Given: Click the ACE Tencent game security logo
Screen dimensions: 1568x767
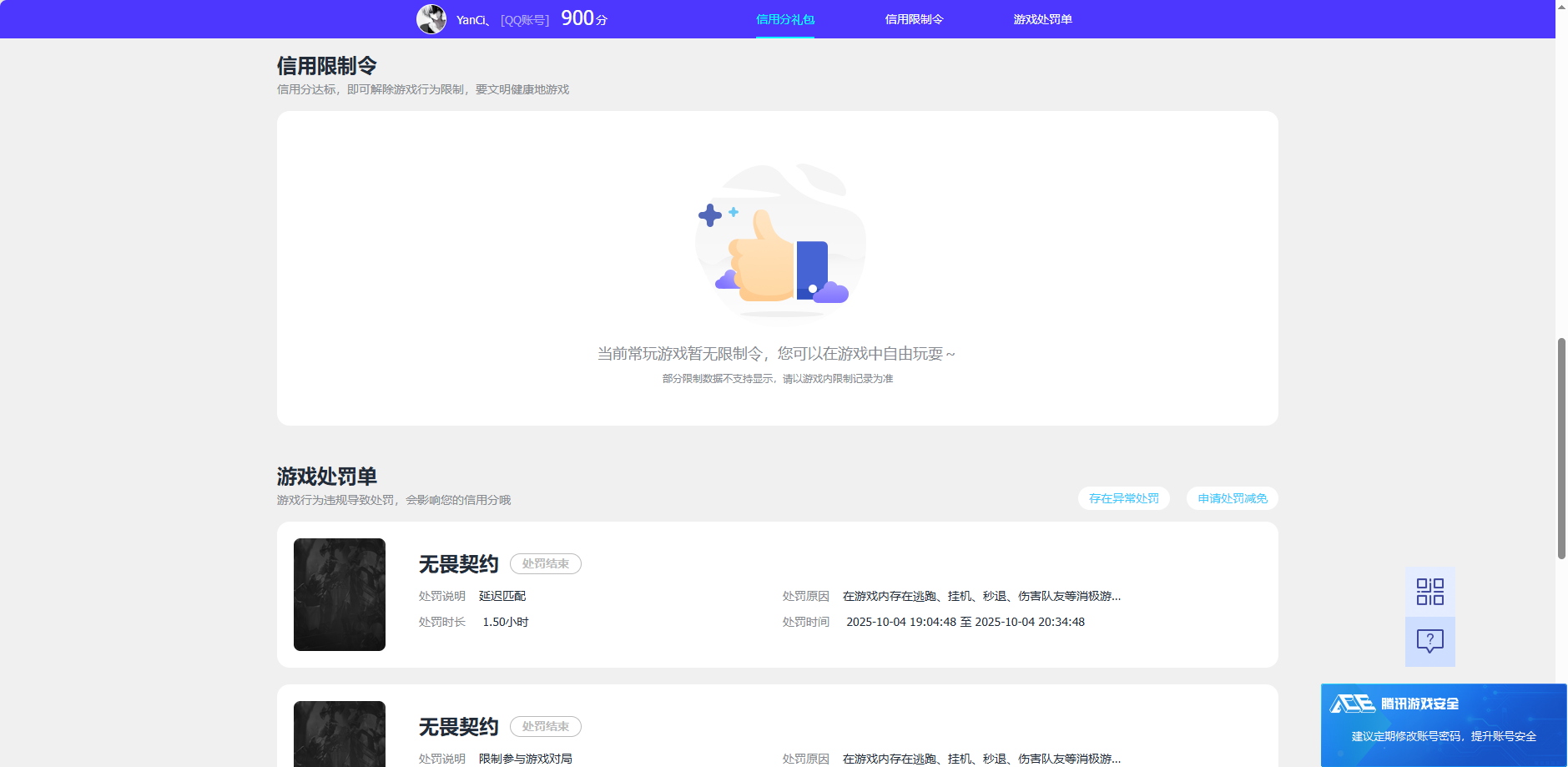Looking at the screenshot, I should 1394,704.
